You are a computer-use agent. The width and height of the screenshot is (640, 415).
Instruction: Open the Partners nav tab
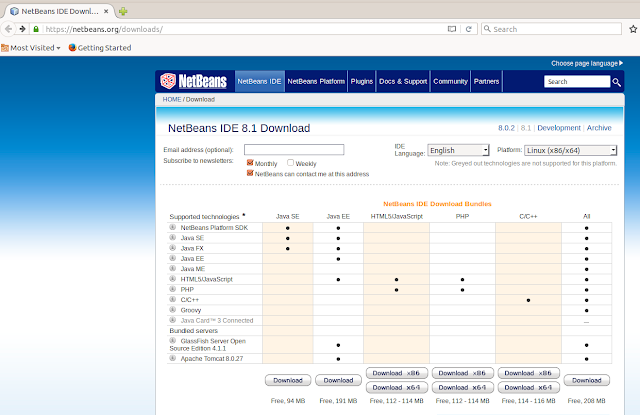(x=486, y=81)
